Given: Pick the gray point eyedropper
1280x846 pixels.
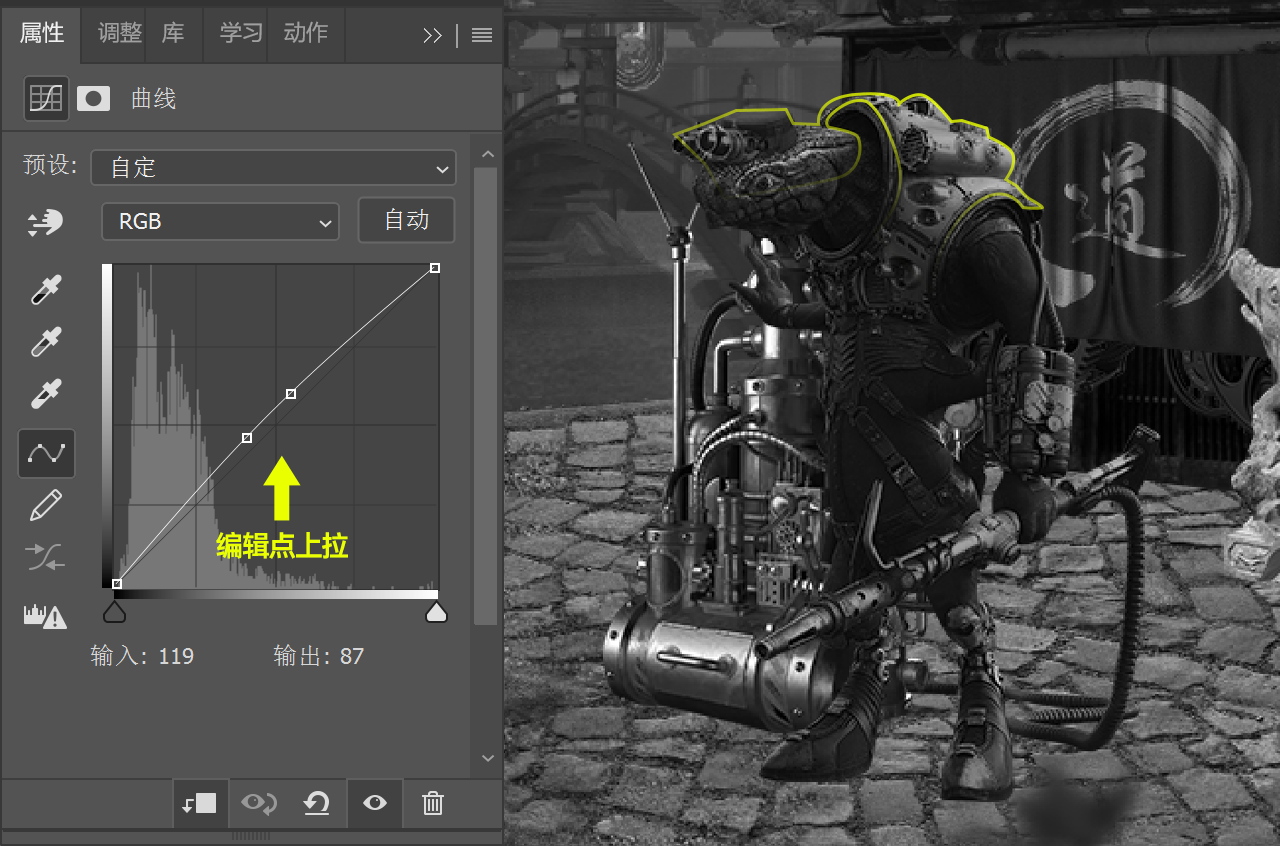Looking at the screenshot, I should click(46, 343).
